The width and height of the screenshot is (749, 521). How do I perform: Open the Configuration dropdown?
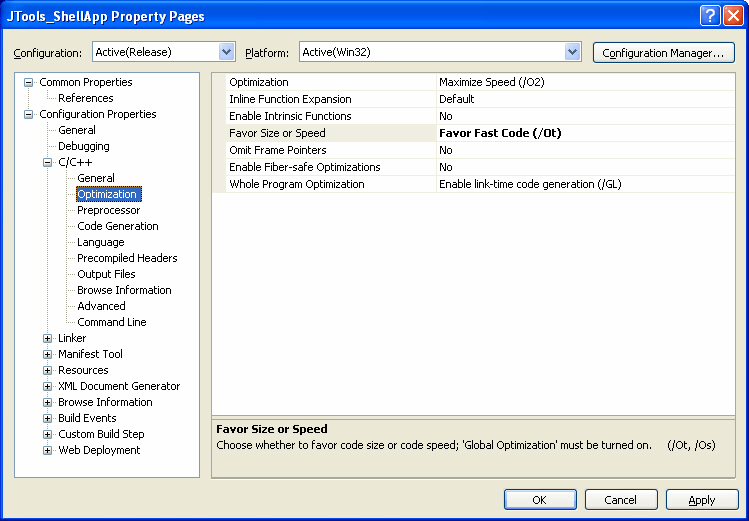click(x=226, y=52)
